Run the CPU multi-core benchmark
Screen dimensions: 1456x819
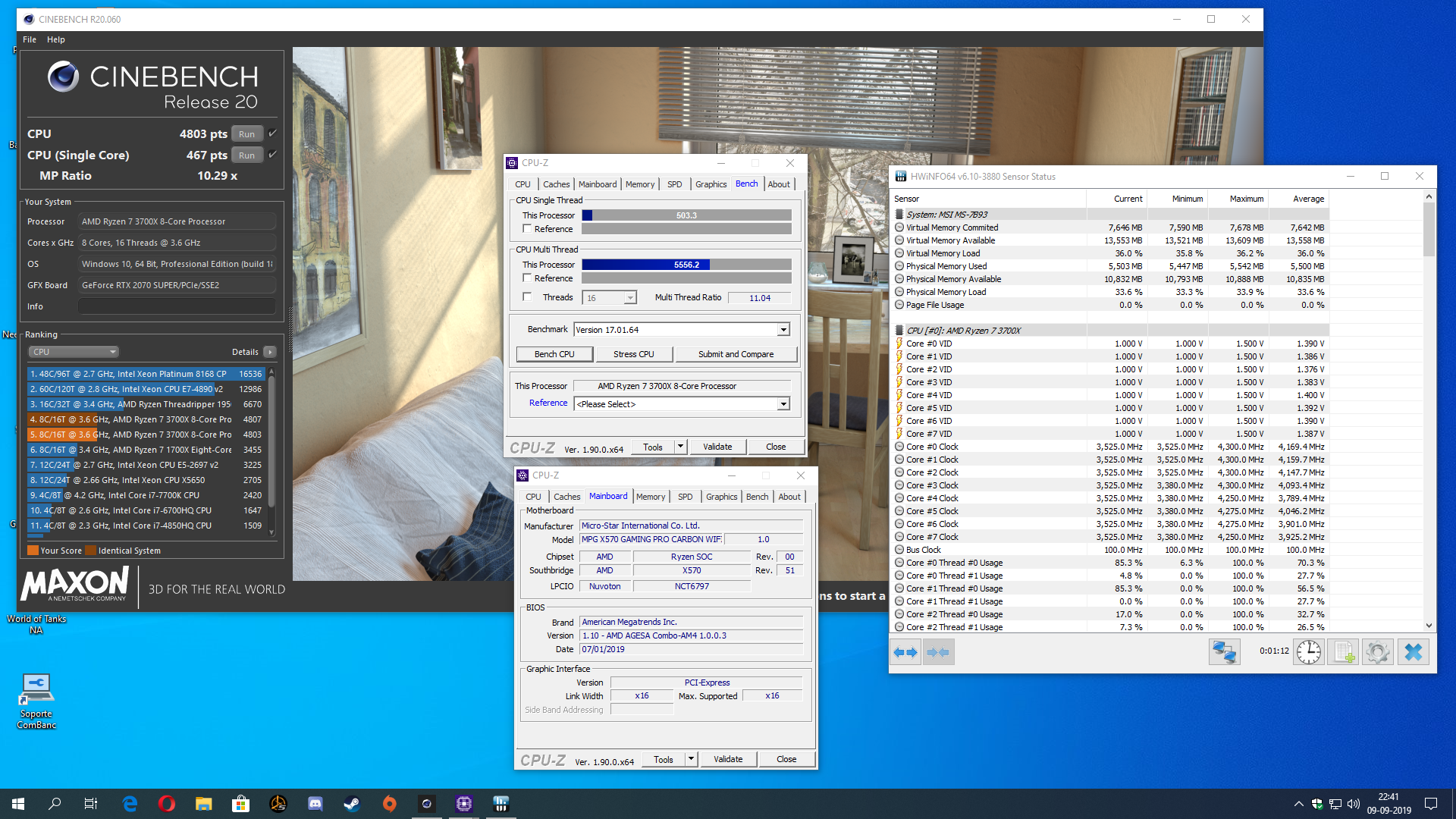pyautogui.click(x=246, y=134)
